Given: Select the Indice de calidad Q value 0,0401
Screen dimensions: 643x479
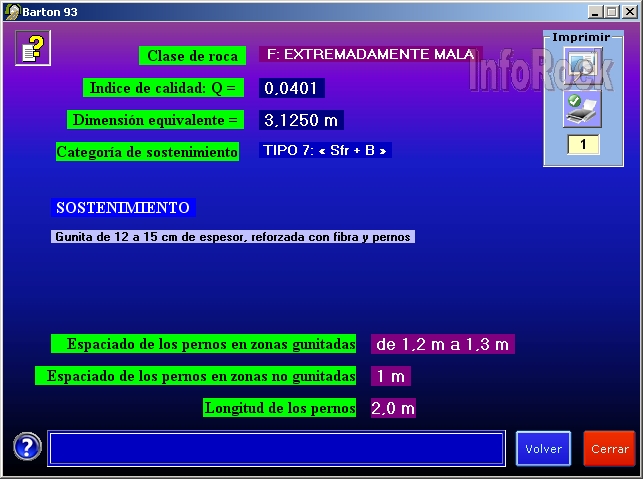Looking at the screenshot, I should (291, 88).
